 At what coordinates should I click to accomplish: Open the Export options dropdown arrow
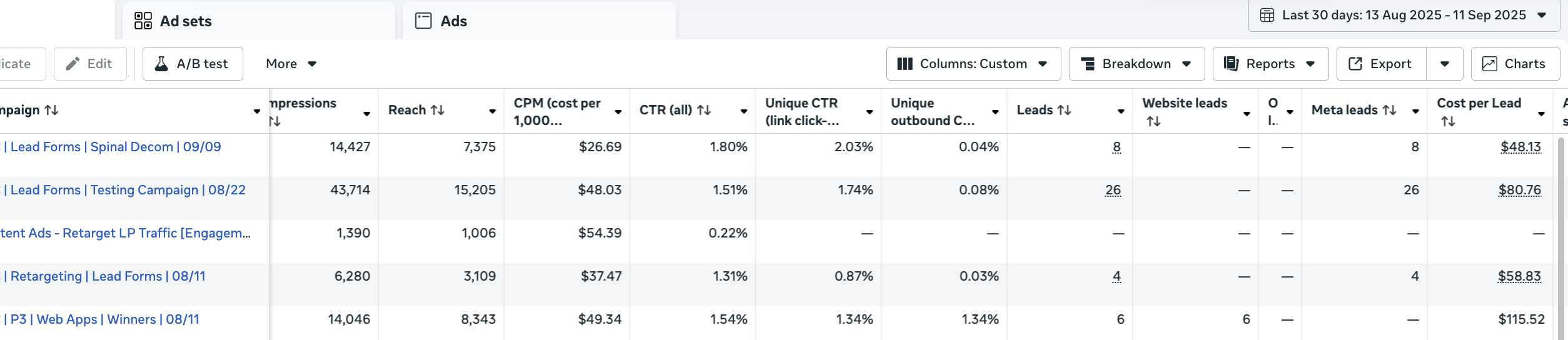pos(1445,64)
